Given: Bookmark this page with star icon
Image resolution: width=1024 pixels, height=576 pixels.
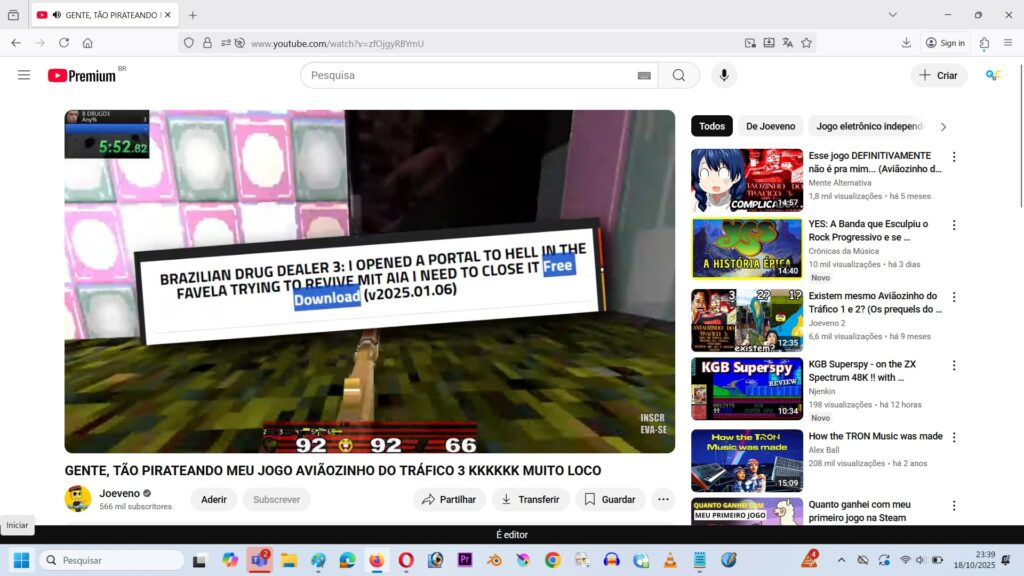Looking at the screenshot, I should [x=806, y=43].
